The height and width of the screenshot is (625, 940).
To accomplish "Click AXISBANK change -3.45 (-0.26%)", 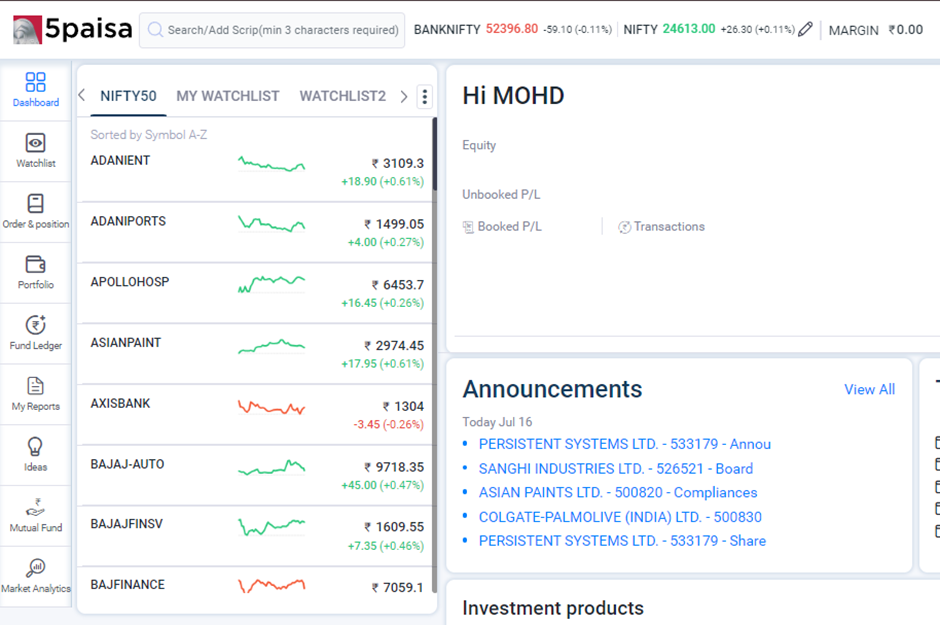I will pyautogui.click(x=388, y=424).
